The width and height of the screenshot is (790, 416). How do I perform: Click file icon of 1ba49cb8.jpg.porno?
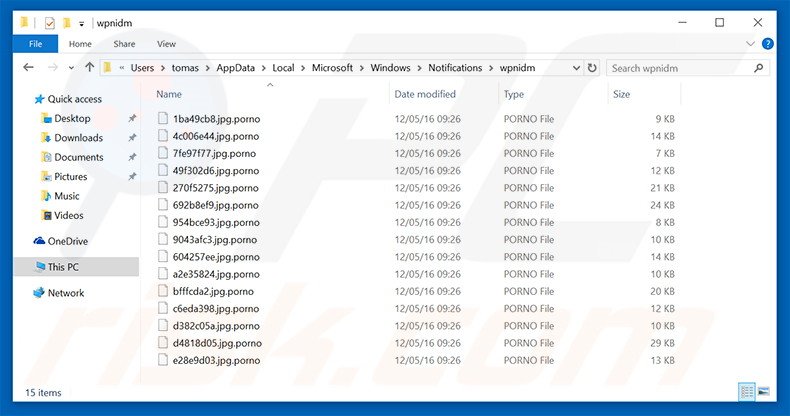click(162, 118)
